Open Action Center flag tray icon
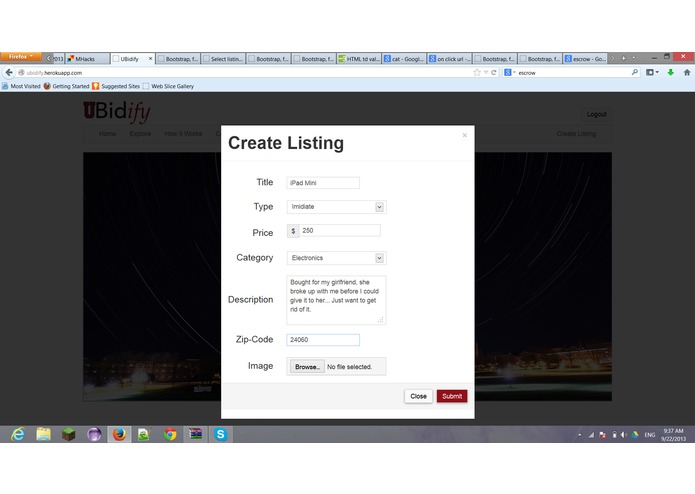695x494 pixels. [602, 435]
